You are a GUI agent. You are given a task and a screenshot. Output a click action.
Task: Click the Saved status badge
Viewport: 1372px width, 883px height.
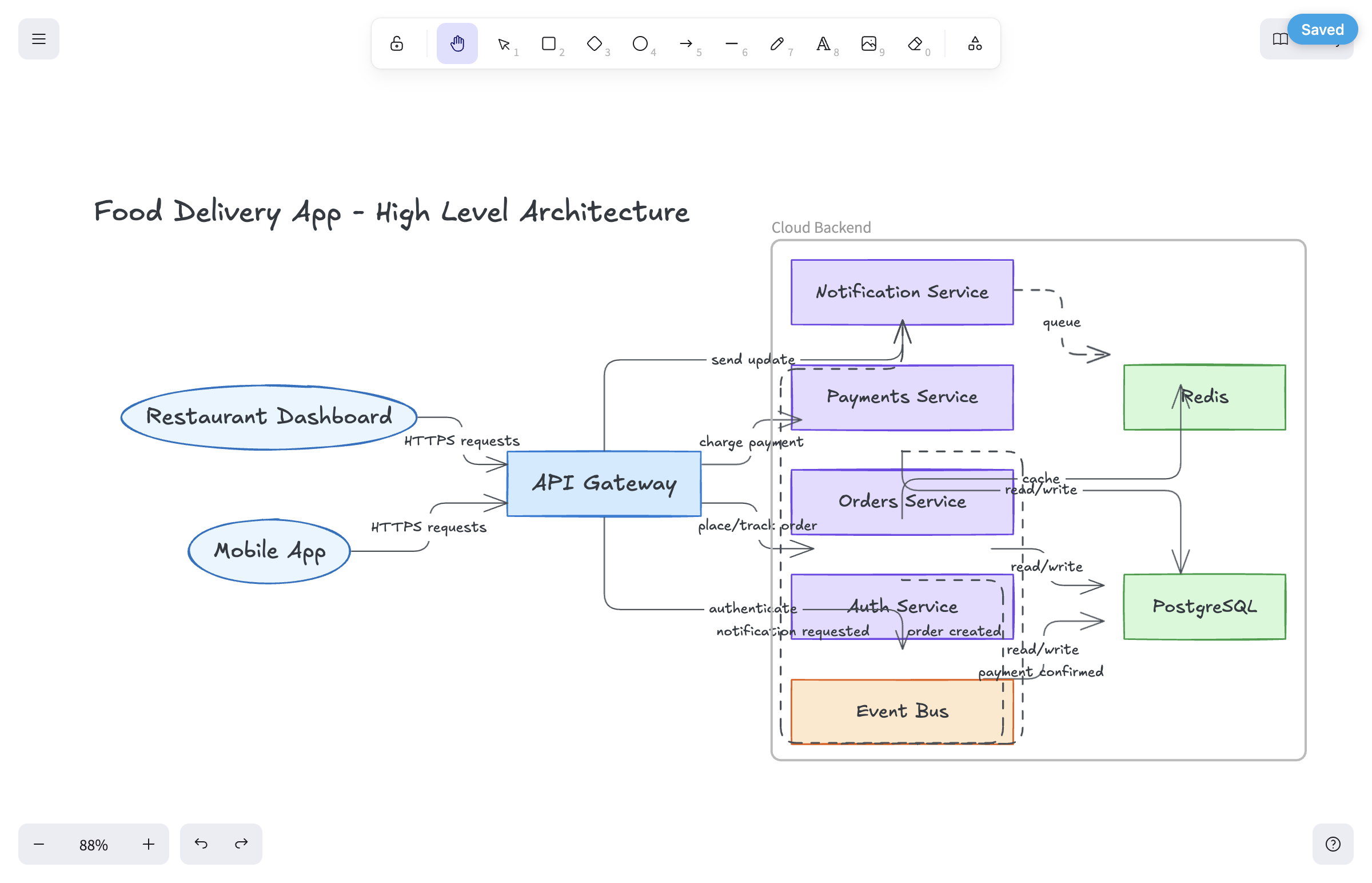[x=1322, y=30]
